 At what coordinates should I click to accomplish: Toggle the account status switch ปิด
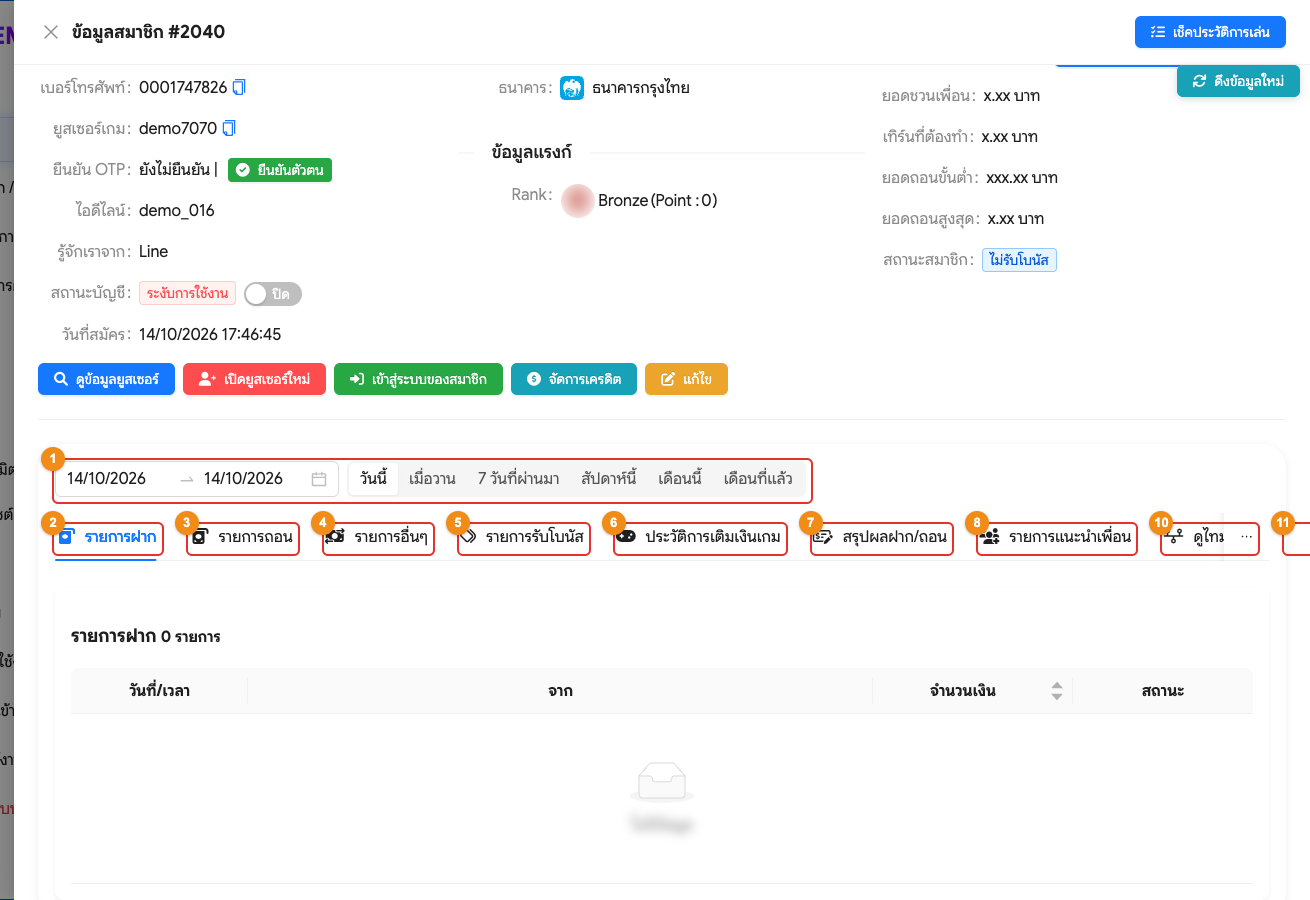click(273, 293)
